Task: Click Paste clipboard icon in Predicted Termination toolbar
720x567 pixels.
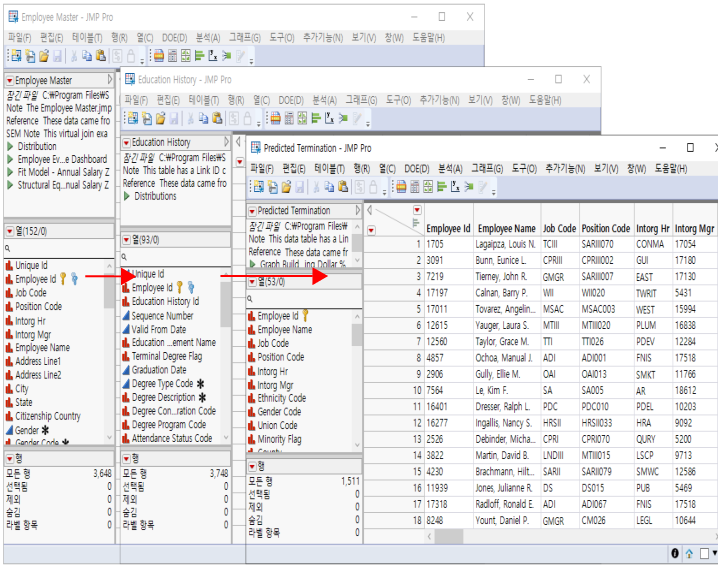Action: point(343,187)
